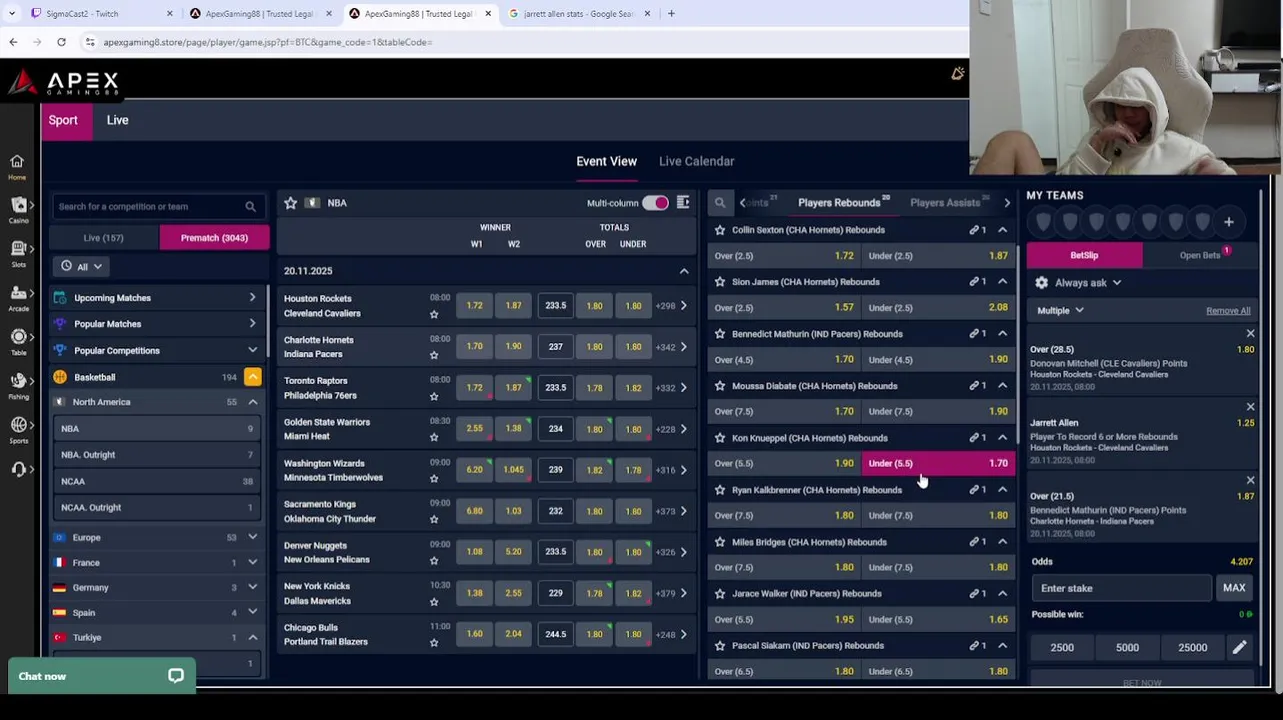Select Over (5.5) for Jarace Walker at 1.95
1283x720 pixels.
click(784, 619)
